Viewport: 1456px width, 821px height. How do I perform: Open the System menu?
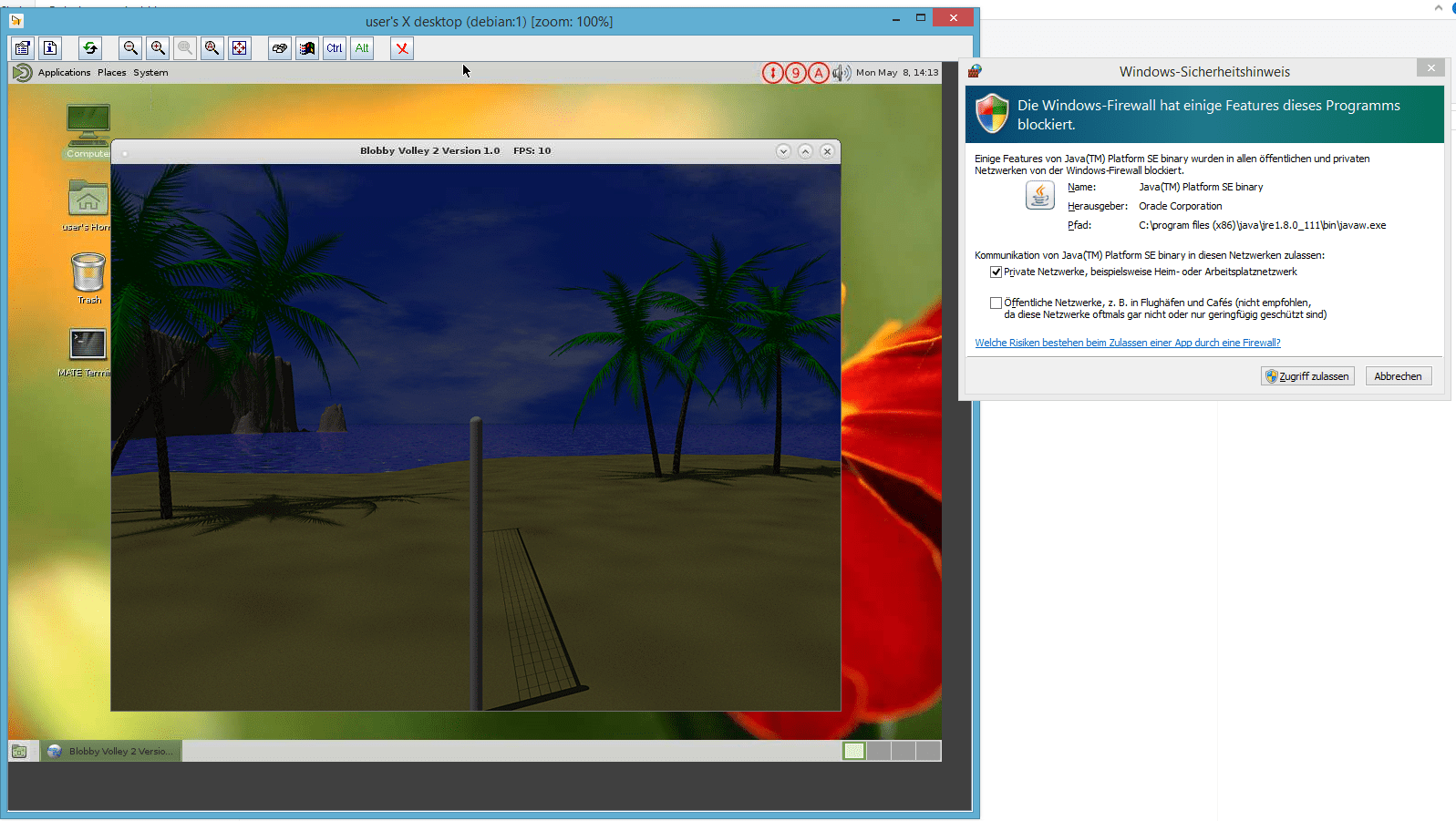(x=150, y=73)
